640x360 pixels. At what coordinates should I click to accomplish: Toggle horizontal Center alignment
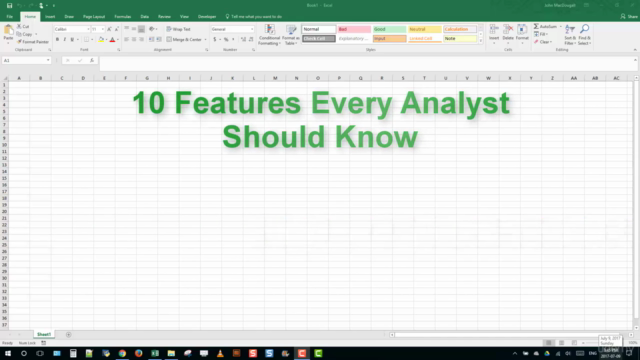(134, 40)
